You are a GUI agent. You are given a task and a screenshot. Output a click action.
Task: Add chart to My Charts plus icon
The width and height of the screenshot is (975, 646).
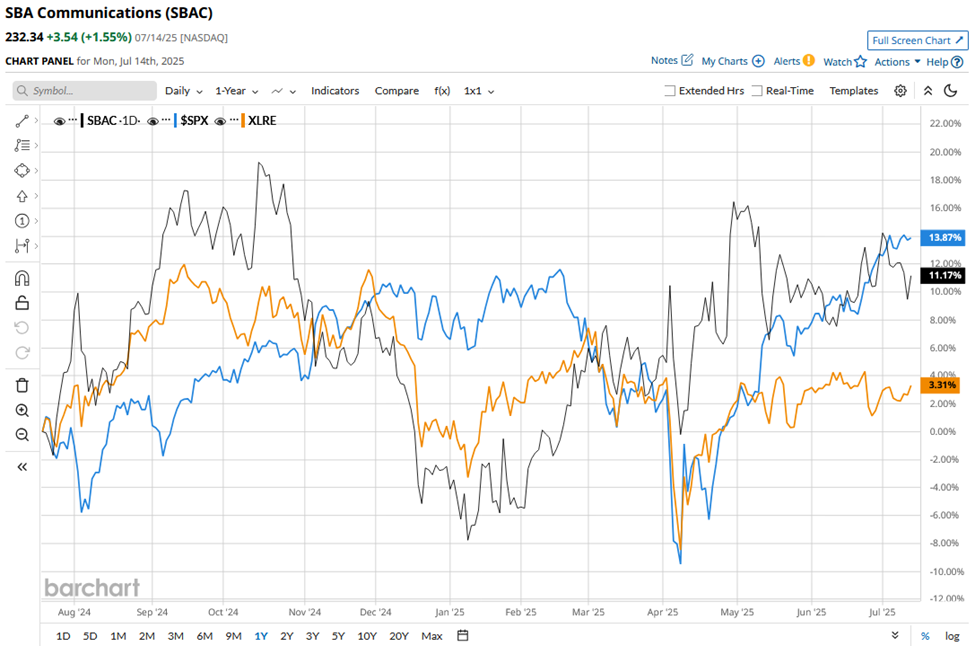point(758,61)
